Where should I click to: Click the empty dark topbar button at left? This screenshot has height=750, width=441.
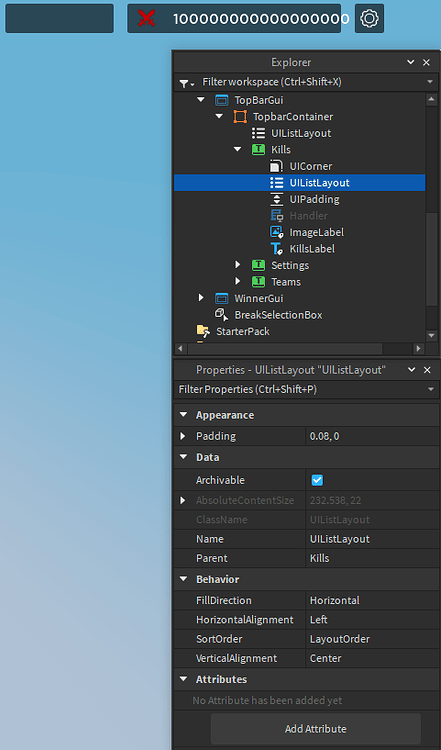pyautogui.click(x=59, y=19)
